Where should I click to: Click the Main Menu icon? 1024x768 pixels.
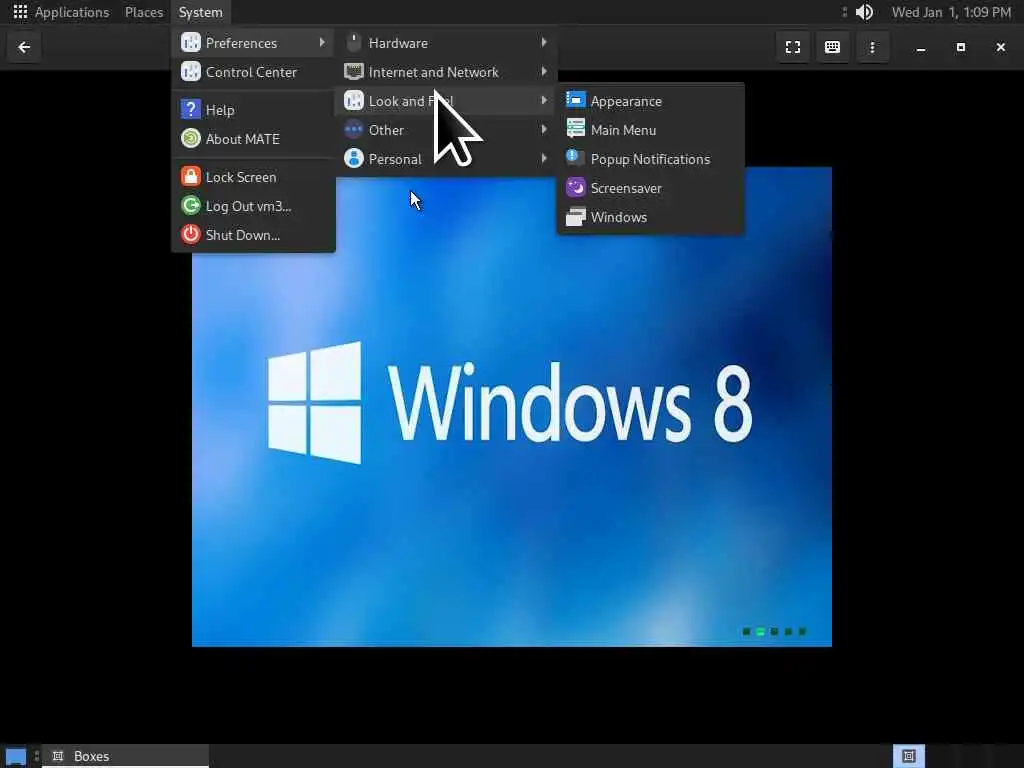575,129
